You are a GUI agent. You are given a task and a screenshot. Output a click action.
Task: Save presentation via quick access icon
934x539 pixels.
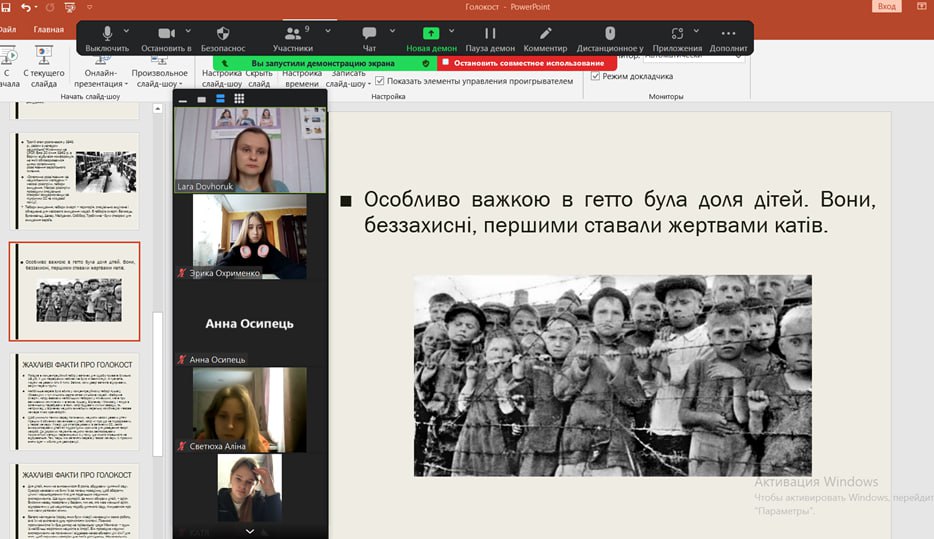tap(6, 7)
